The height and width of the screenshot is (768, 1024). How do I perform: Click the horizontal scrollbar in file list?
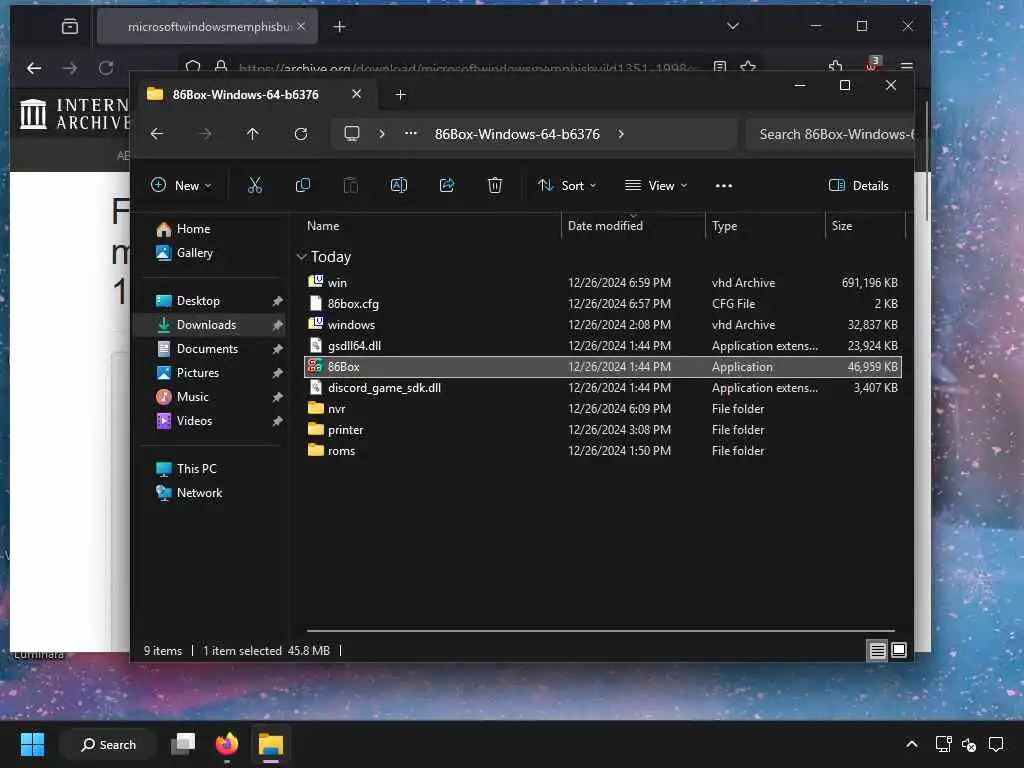tap(600, 631)
